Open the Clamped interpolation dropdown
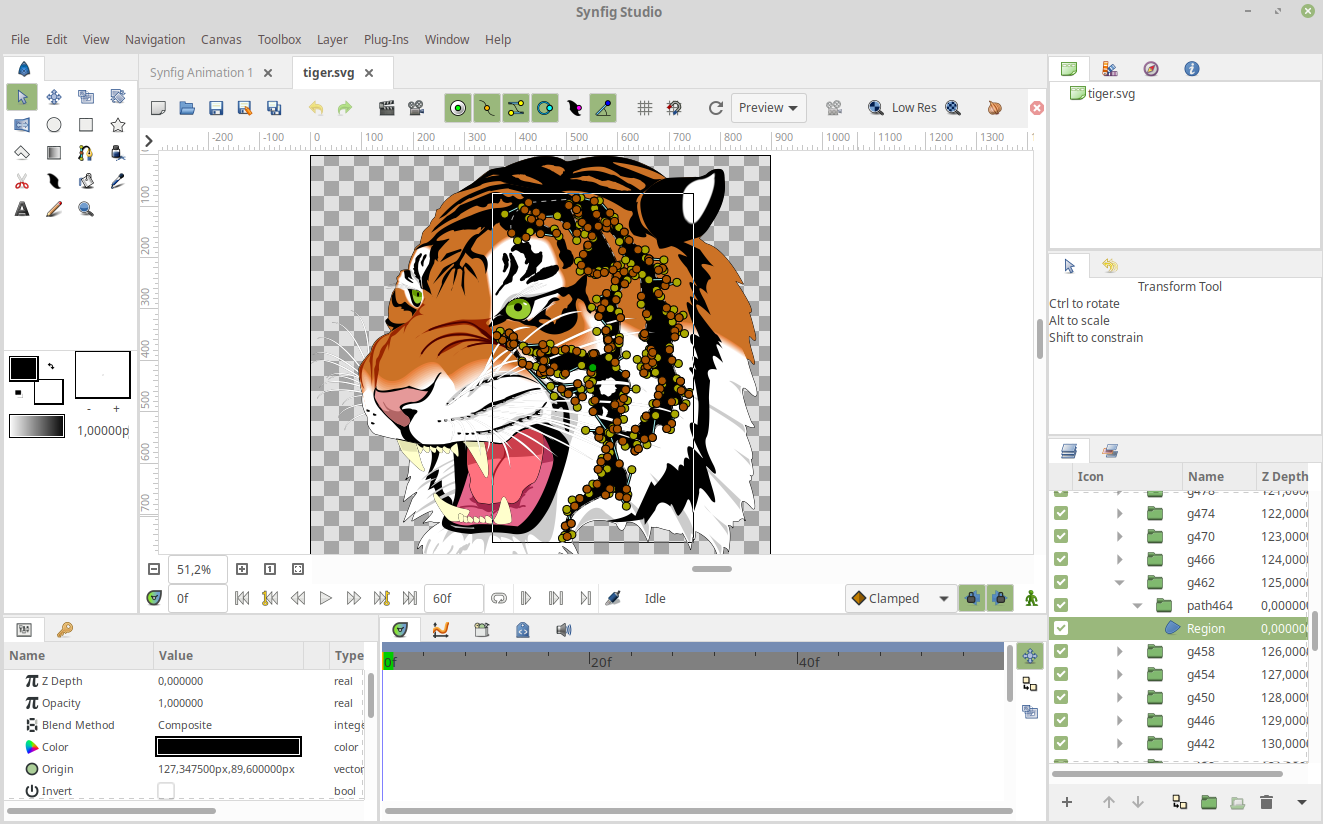 (900, 598)
